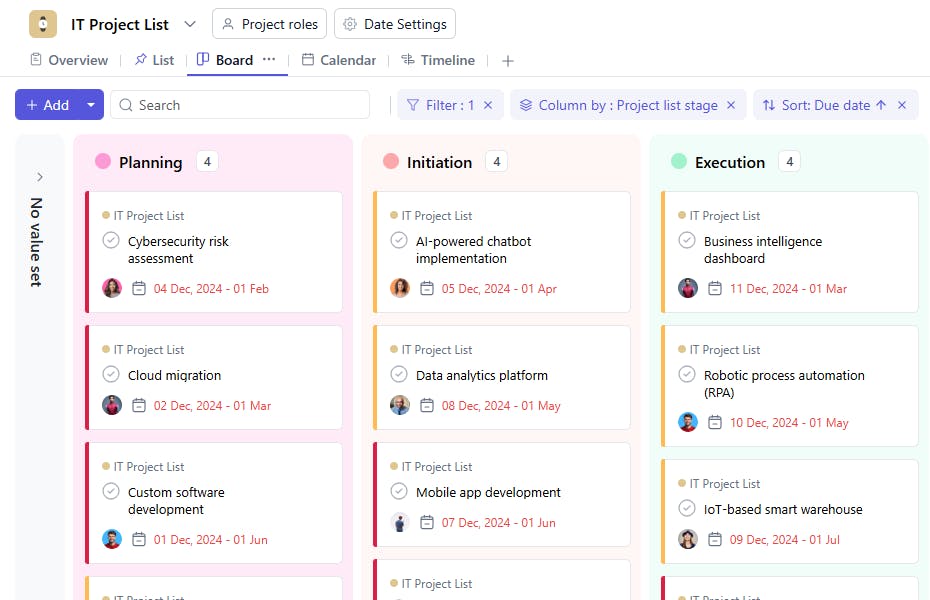Screen dimensions: 930x600
Task: Open Date Settings
Action: pos(395,24)
